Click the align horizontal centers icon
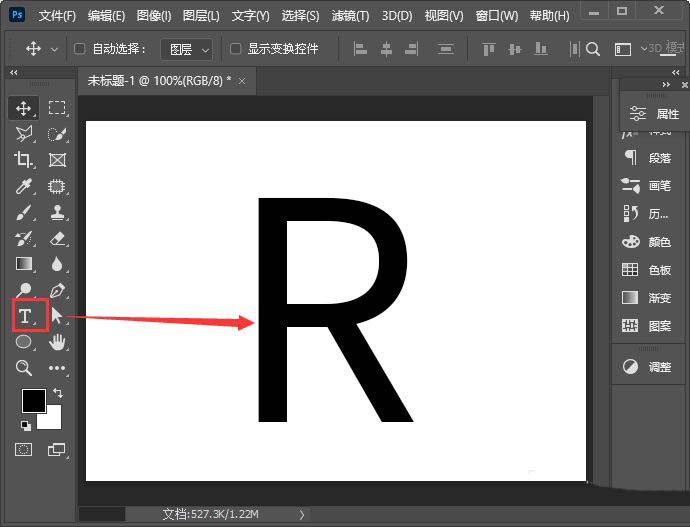Image resolution: width=690 pixels, height=527 pixels. 386,49
